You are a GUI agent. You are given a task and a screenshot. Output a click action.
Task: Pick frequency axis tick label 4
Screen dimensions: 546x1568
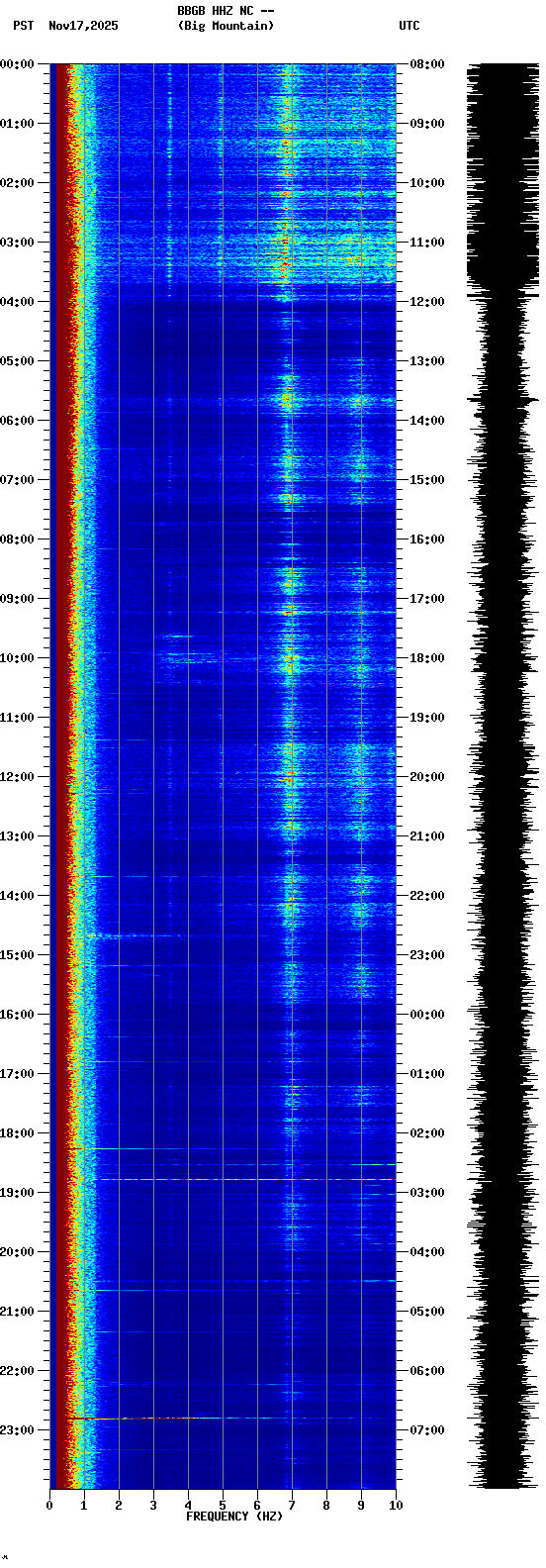click(188, 1506)
